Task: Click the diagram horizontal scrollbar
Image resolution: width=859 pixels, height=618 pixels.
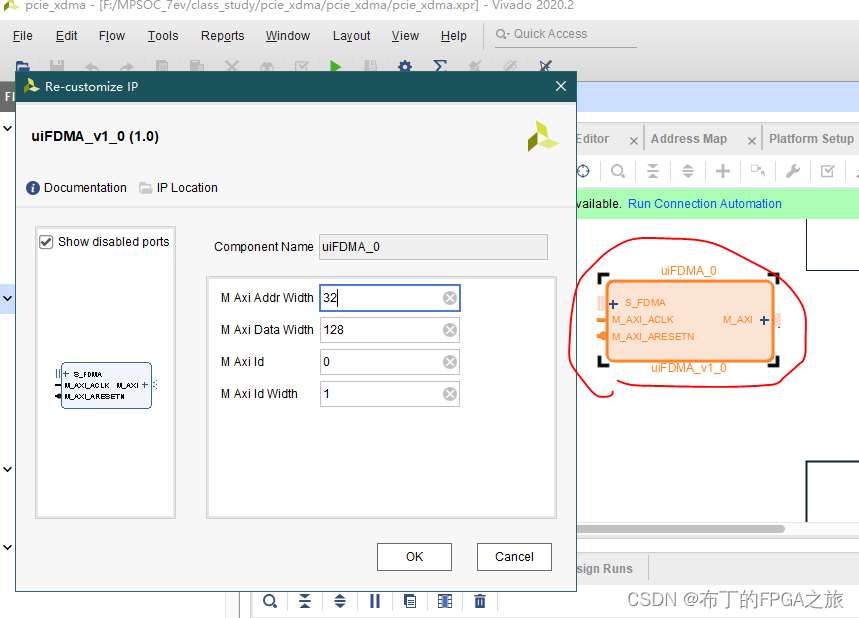Action: point(680,529)
